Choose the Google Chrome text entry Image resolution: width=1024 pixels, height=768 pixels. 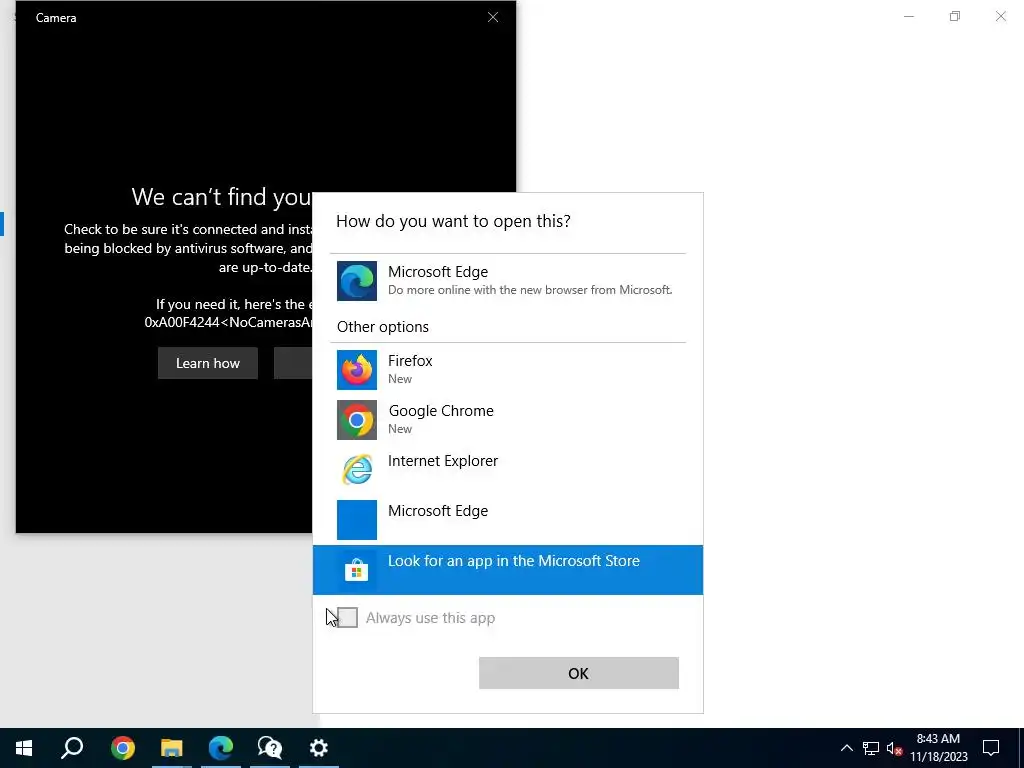[441, 411]
